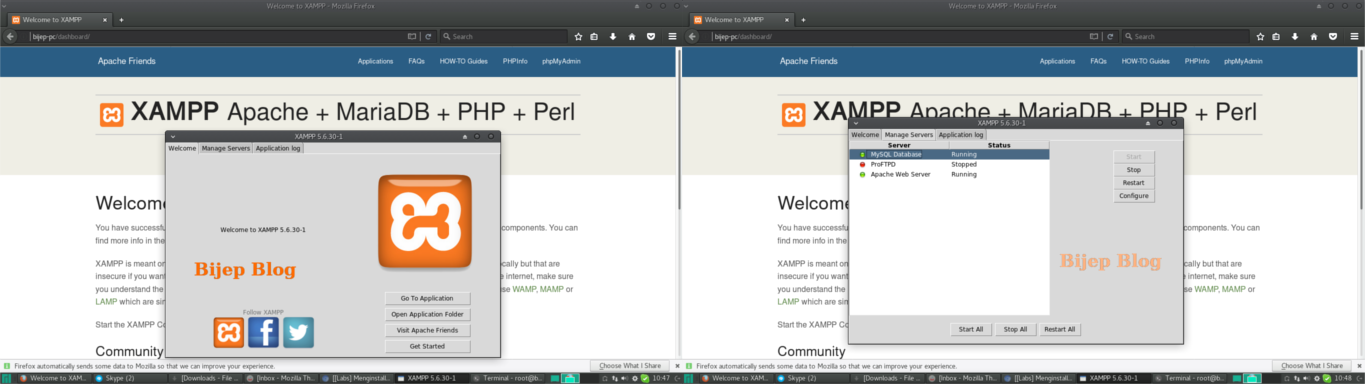Click the home icon in the left Firefox window
This screenshot has width=1366, height=389.
(631, 36)
